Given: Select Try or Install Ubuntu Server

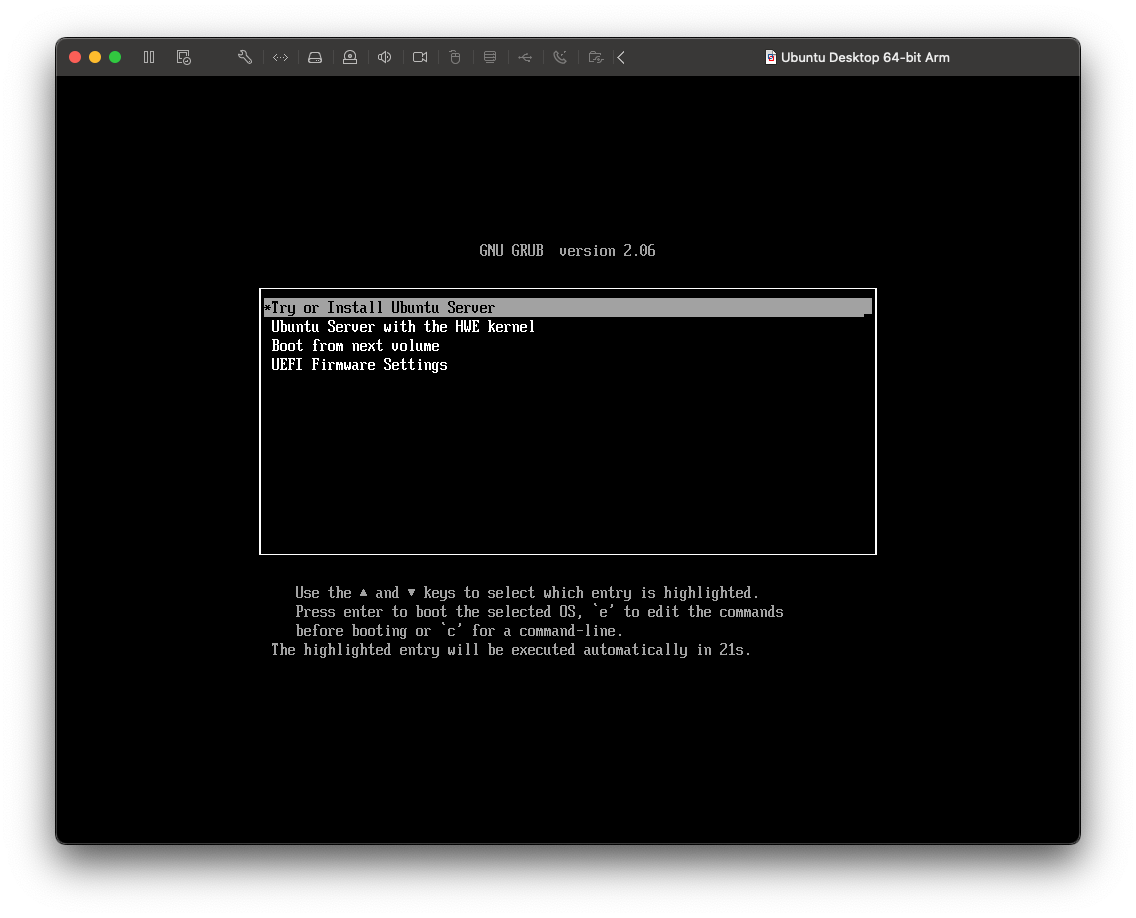Looking at the screenshot, I should (x=567, y=308).
